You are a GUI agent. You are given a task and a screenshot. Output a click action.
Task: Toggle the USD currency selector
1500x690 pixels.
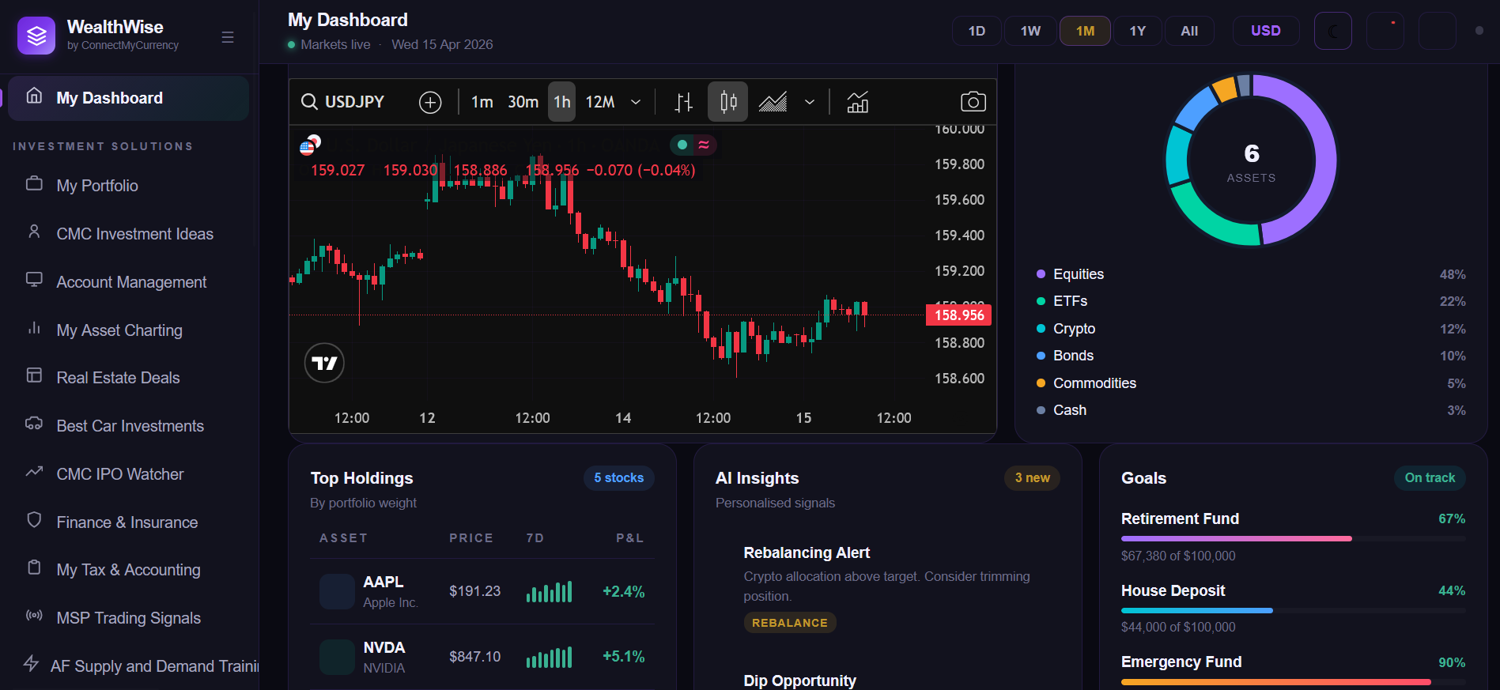pos(1265,31)
